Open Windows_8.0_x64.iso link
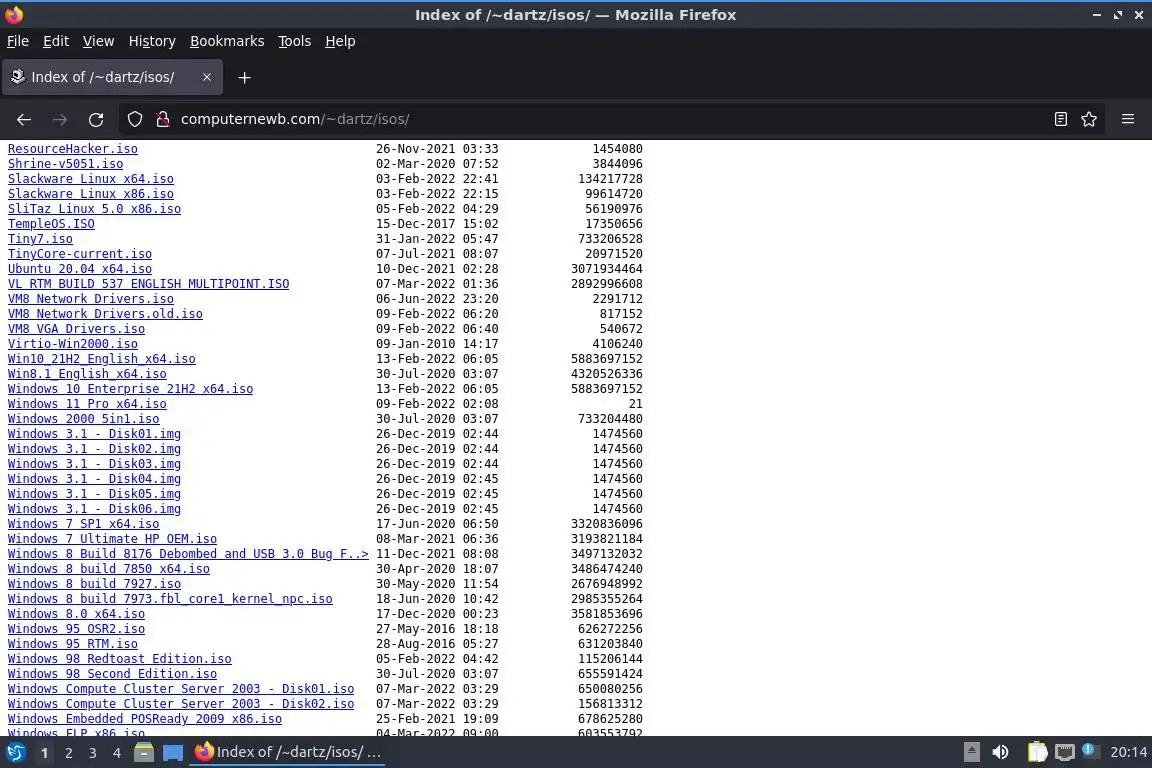This screenshot has height=768, width=1152. (76, 614)
